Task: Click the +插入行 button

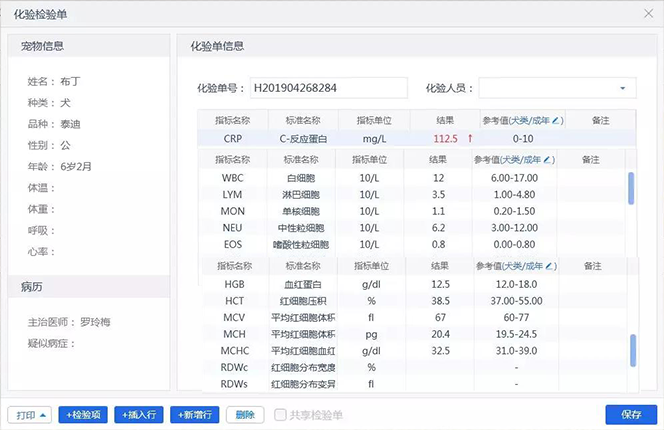Action: tap(139, 415)
